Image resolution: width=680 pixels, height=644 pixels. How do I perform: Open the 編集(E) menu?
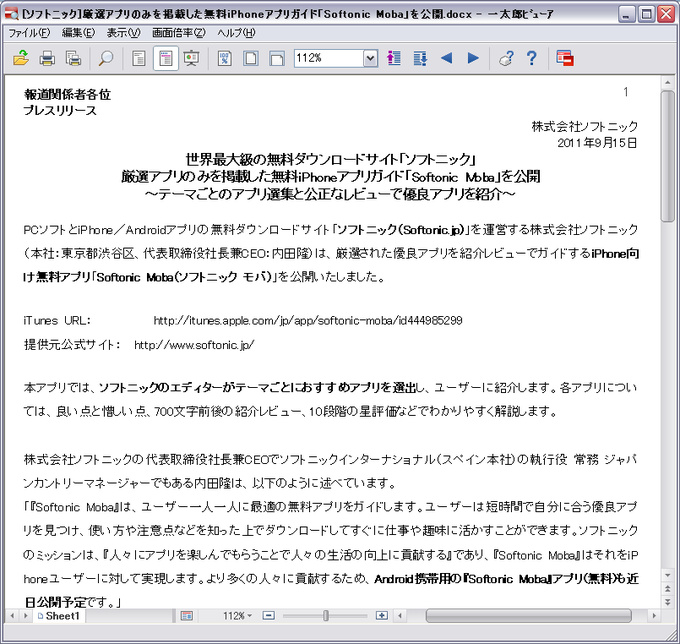[x=78, y=33]
